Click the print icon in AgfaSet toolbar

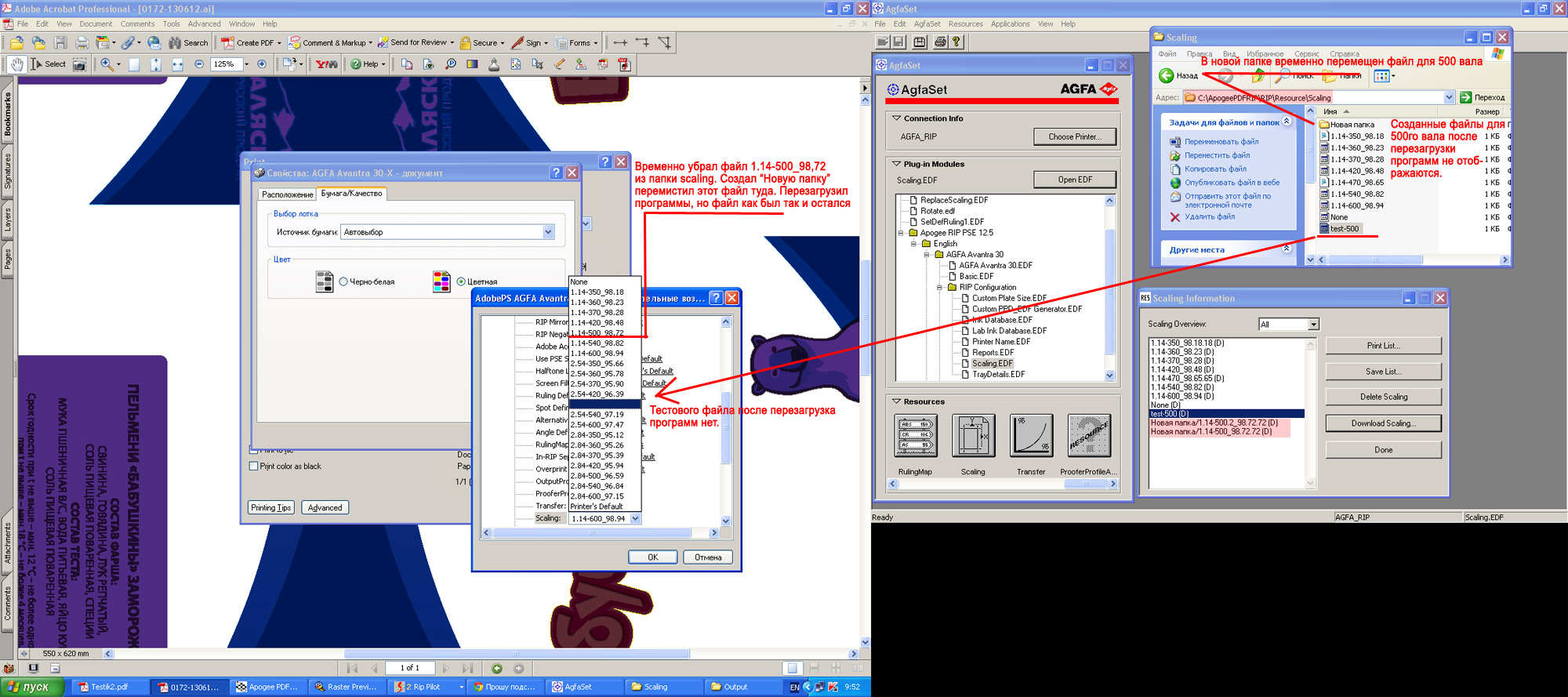tap(940, 42)
